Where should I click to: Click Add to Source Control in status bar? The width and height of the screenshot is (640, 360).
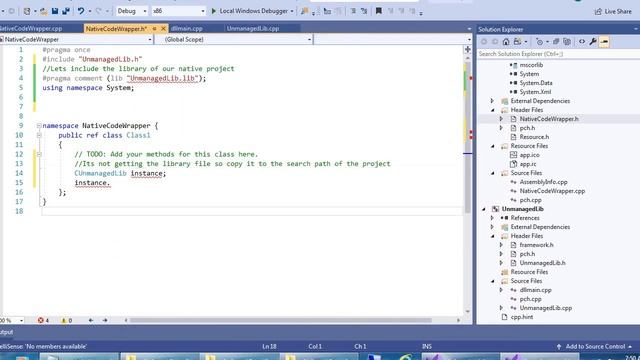point(595,347)
